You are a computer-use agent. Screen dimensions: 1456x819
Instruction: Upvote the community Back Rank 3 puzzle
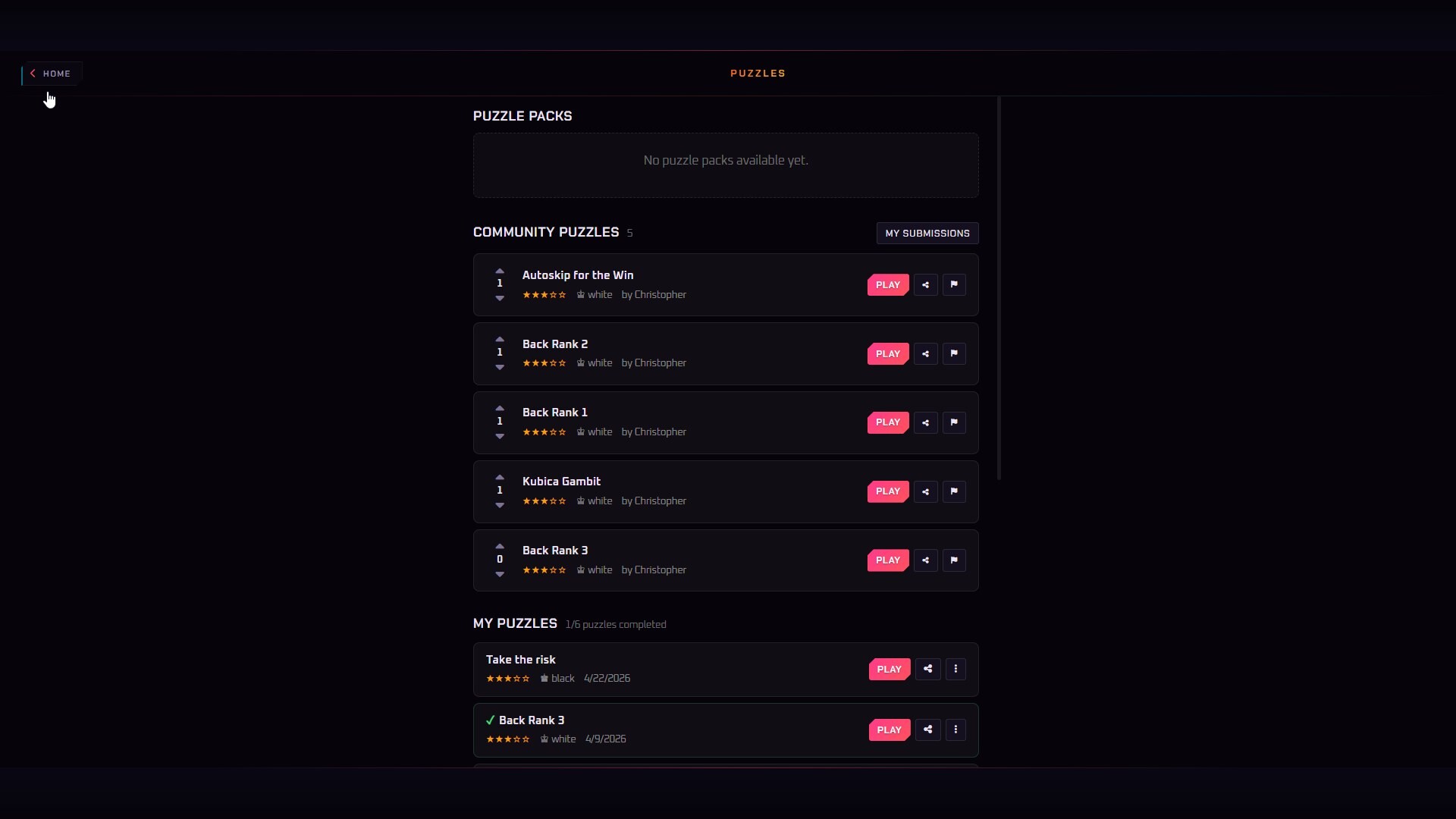point(500,546)
